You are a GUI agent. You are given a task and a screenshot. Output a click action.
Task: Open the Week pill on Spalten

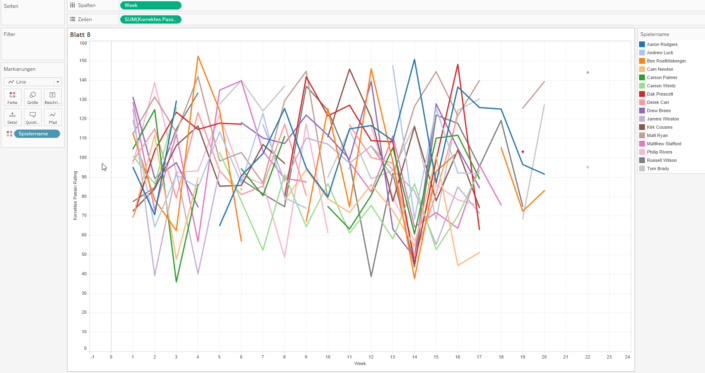click(151, 5)
